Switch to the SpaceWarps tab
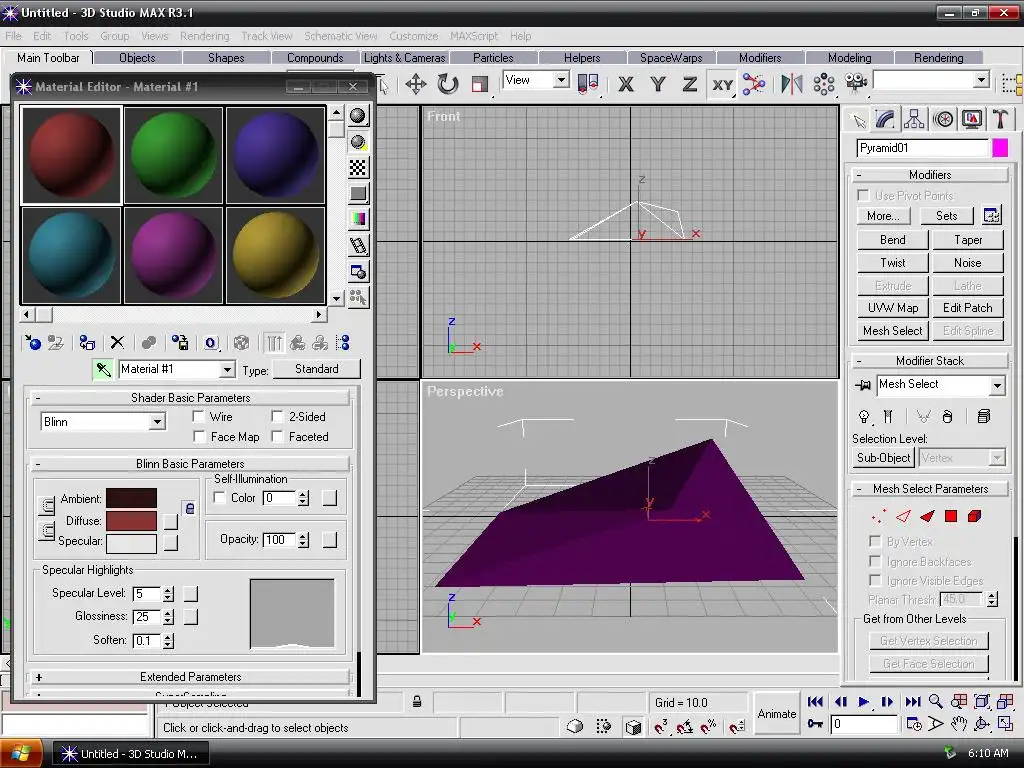The image size is (1024, 768). pos(671,57)
